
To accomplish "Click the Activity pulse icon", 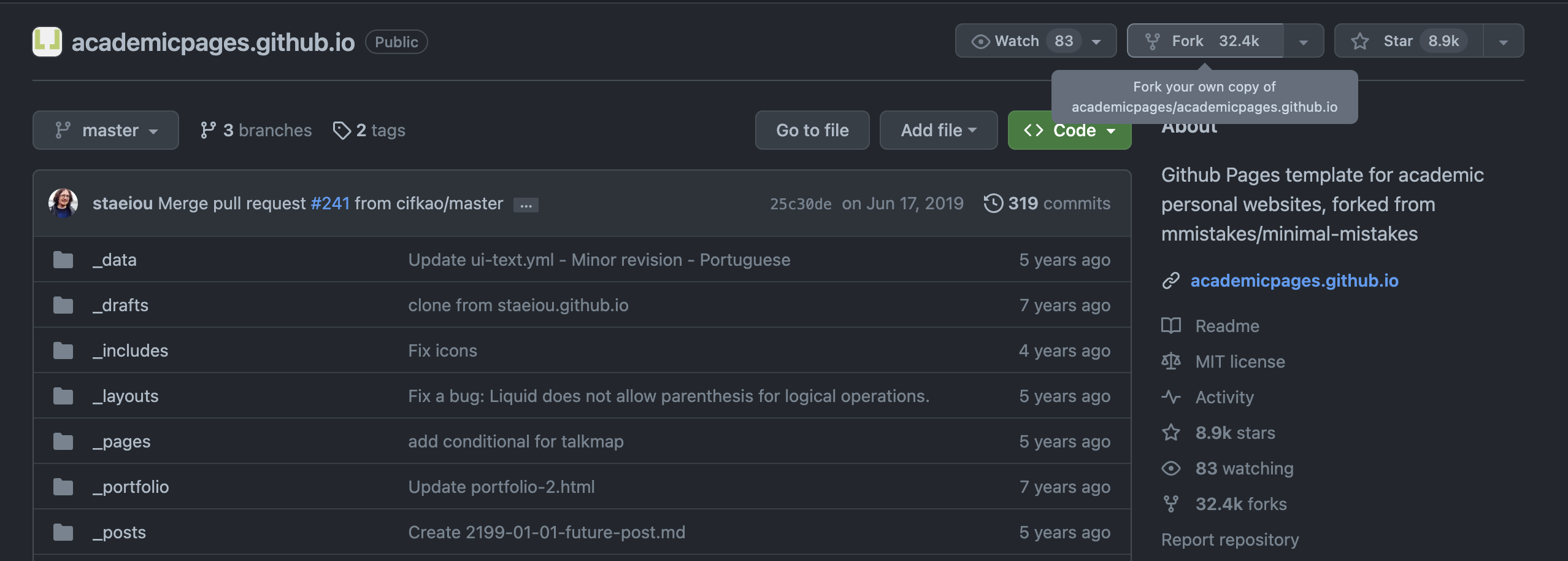I will coord(1172,397).
